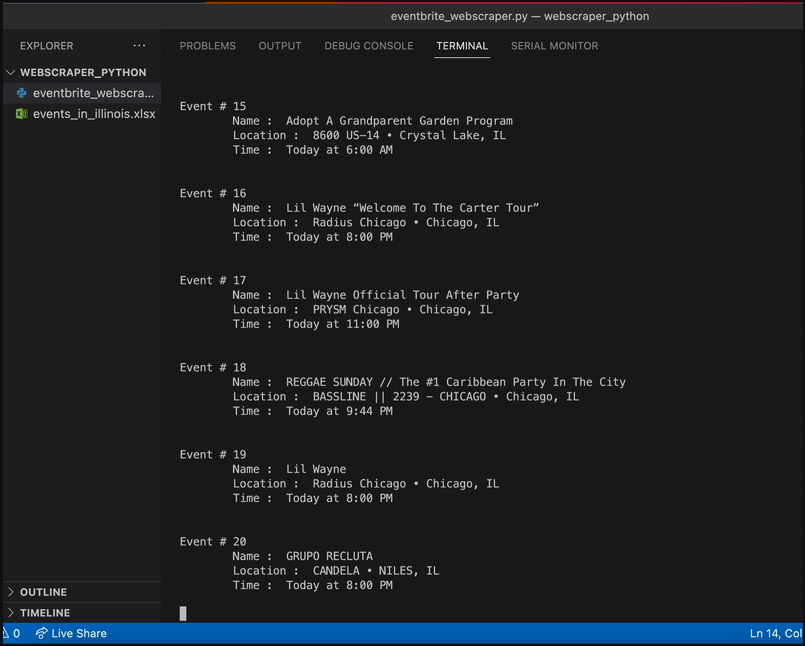
Task: Click "8600 US-14 • Crystal Lake, IL" location
Action: tap(409, 135)
